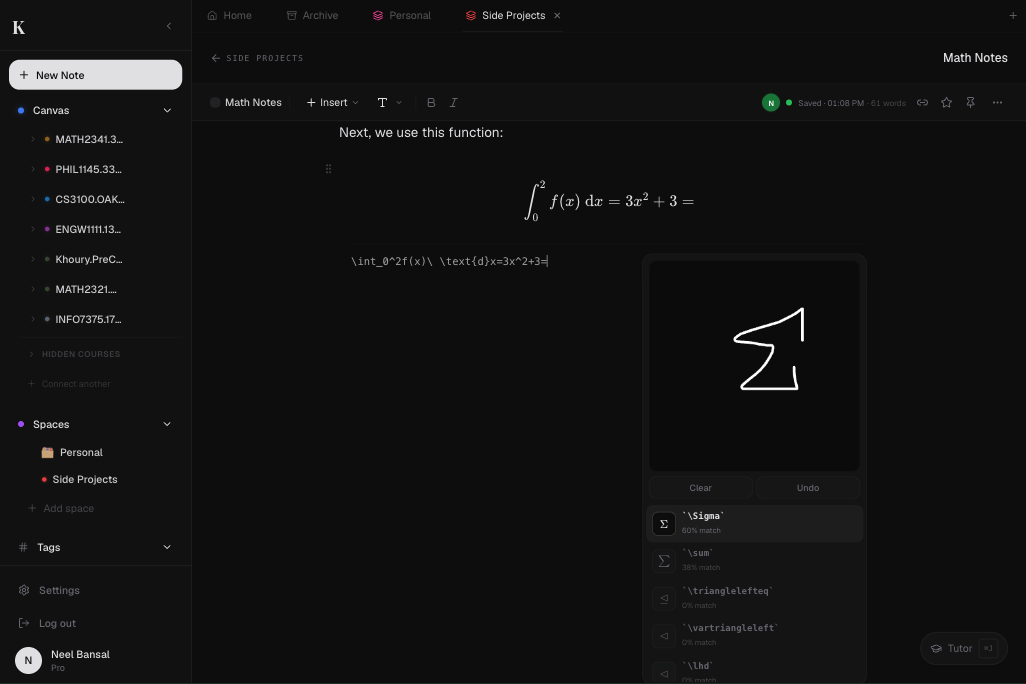This screenshot has height=684, width=1026.
Task: Collapse the Canvas section chevron
Action: click(167, 111)
